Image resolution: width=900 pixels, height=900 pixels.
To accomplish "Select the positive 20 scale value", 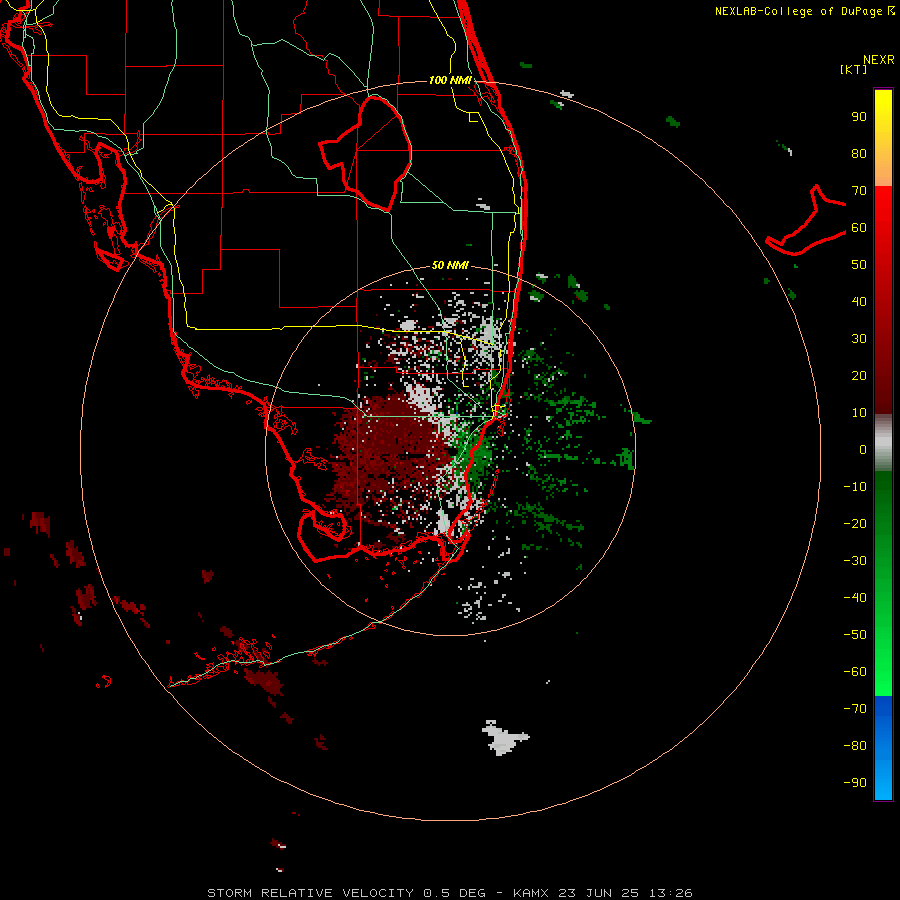I will (859, 375).
